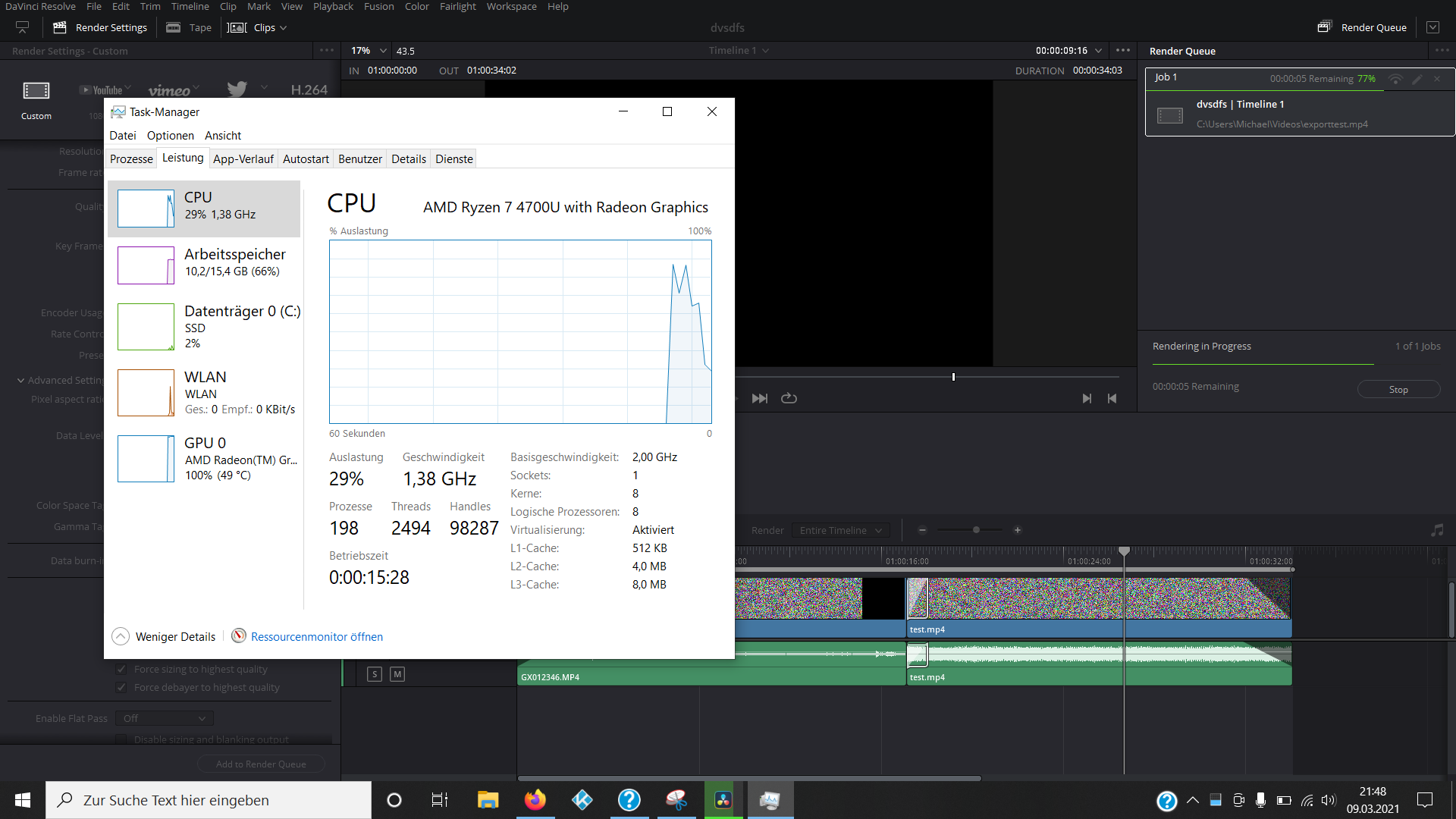Screen dimensions: 1456x819
Task: Select GPU 0 in Task-Manager sidebar
Action: (x=205, y=458)
